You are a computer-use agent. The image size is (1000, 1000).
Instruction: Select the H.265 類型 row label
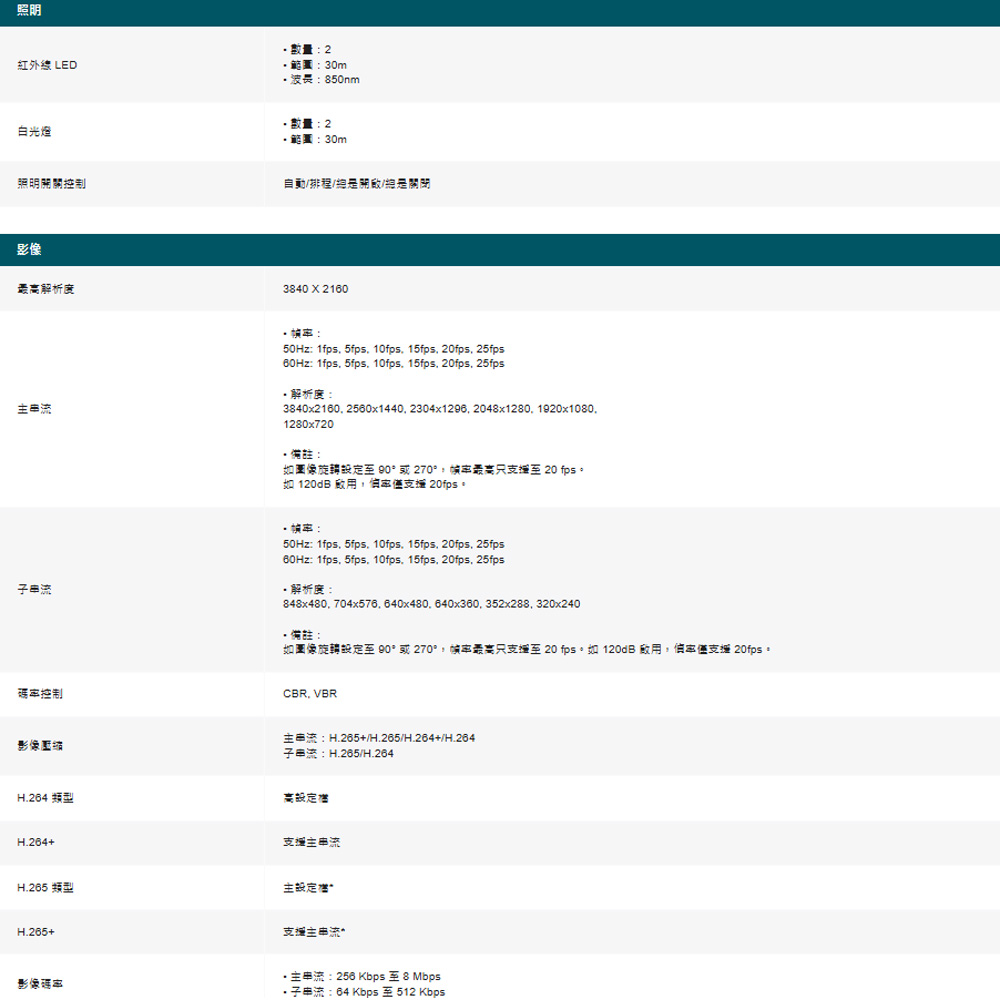(x=46, y=888)
